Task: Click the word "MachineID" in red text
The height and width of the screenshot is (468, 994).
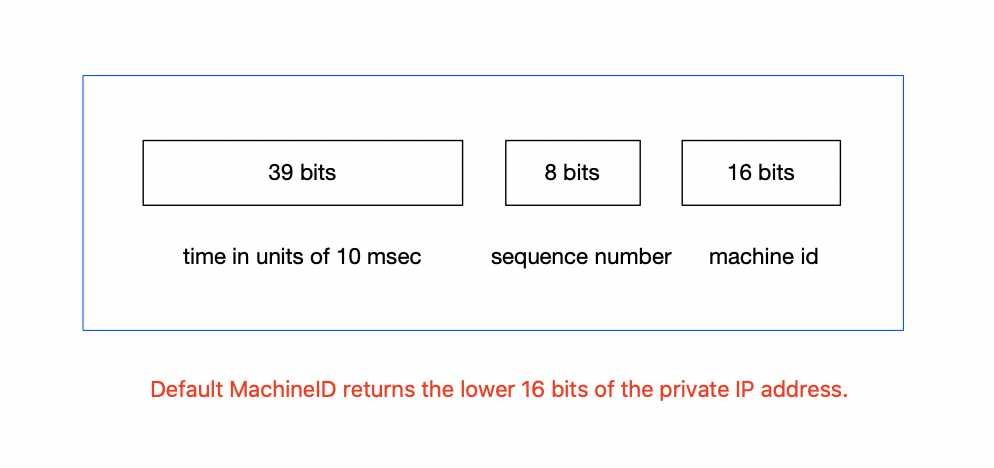Action: (284, 389)
